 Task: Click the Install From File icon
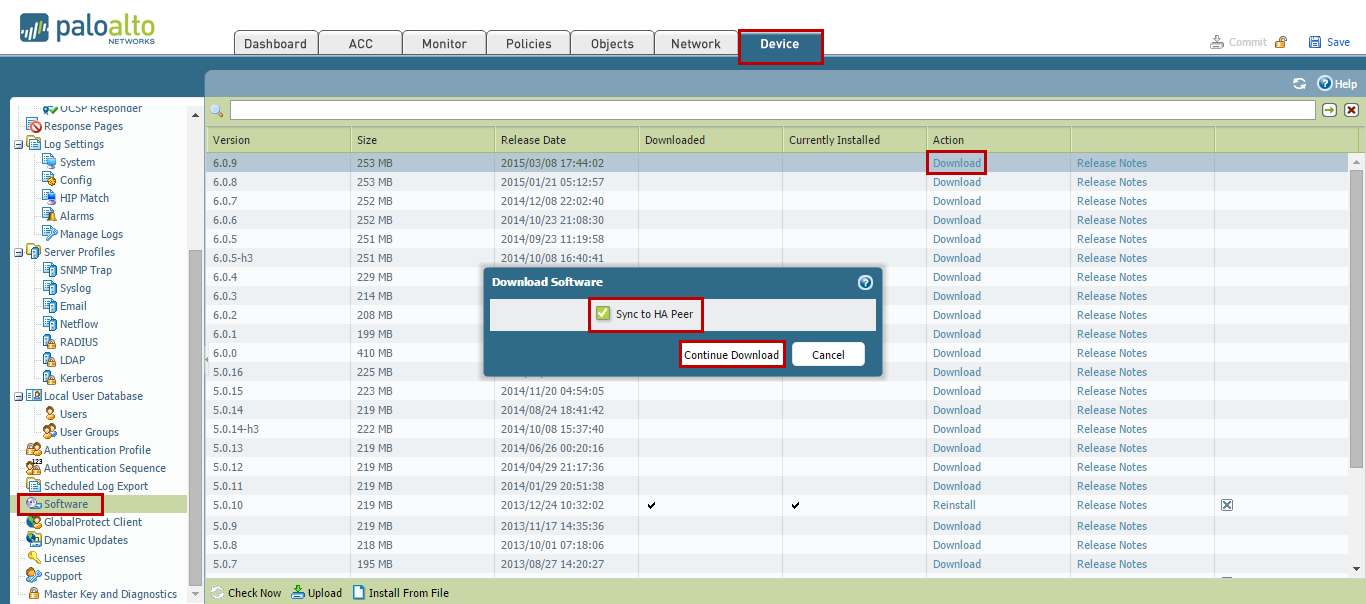(360, 592)
